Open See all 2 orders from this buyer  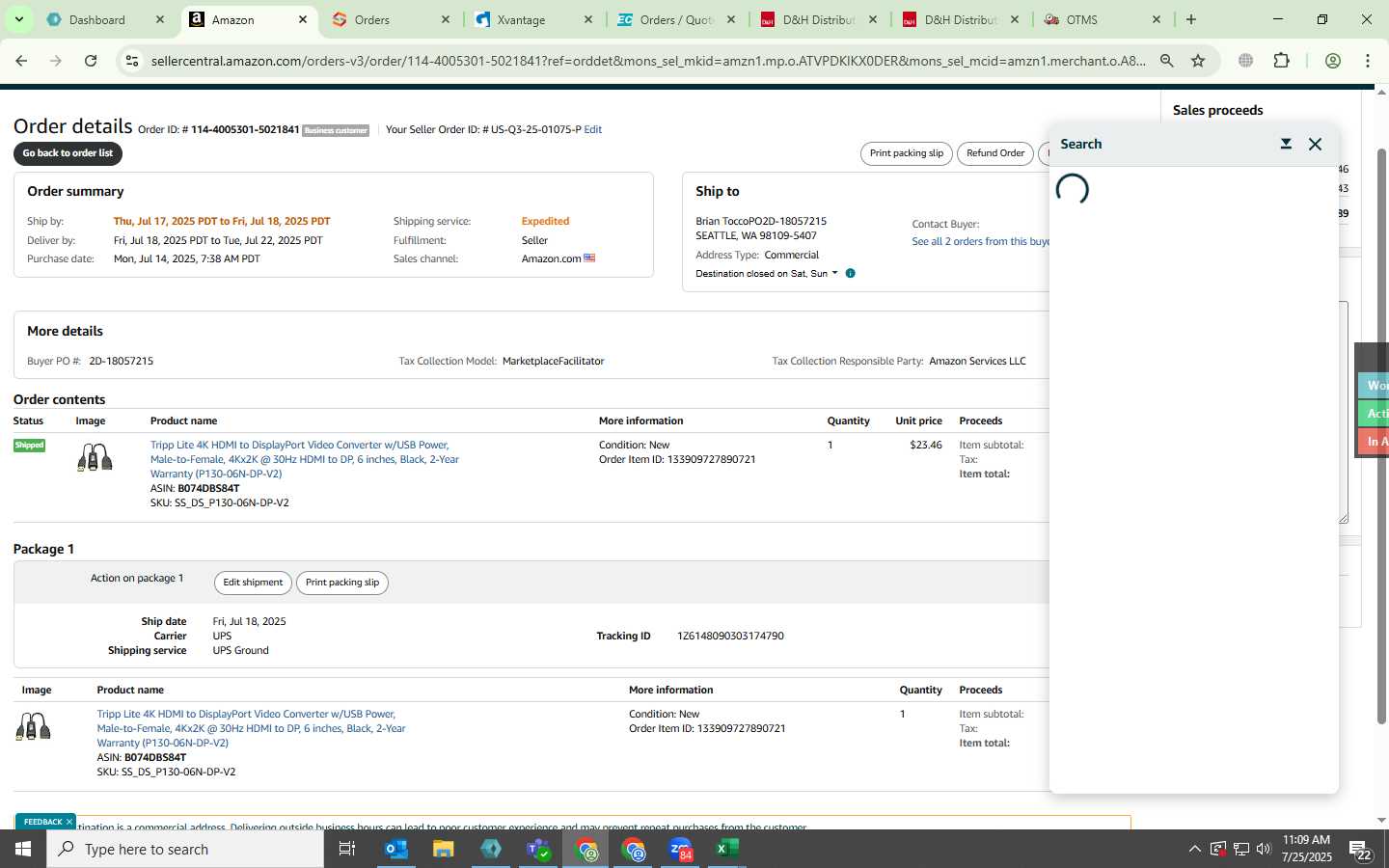click(x=980, y=241)
